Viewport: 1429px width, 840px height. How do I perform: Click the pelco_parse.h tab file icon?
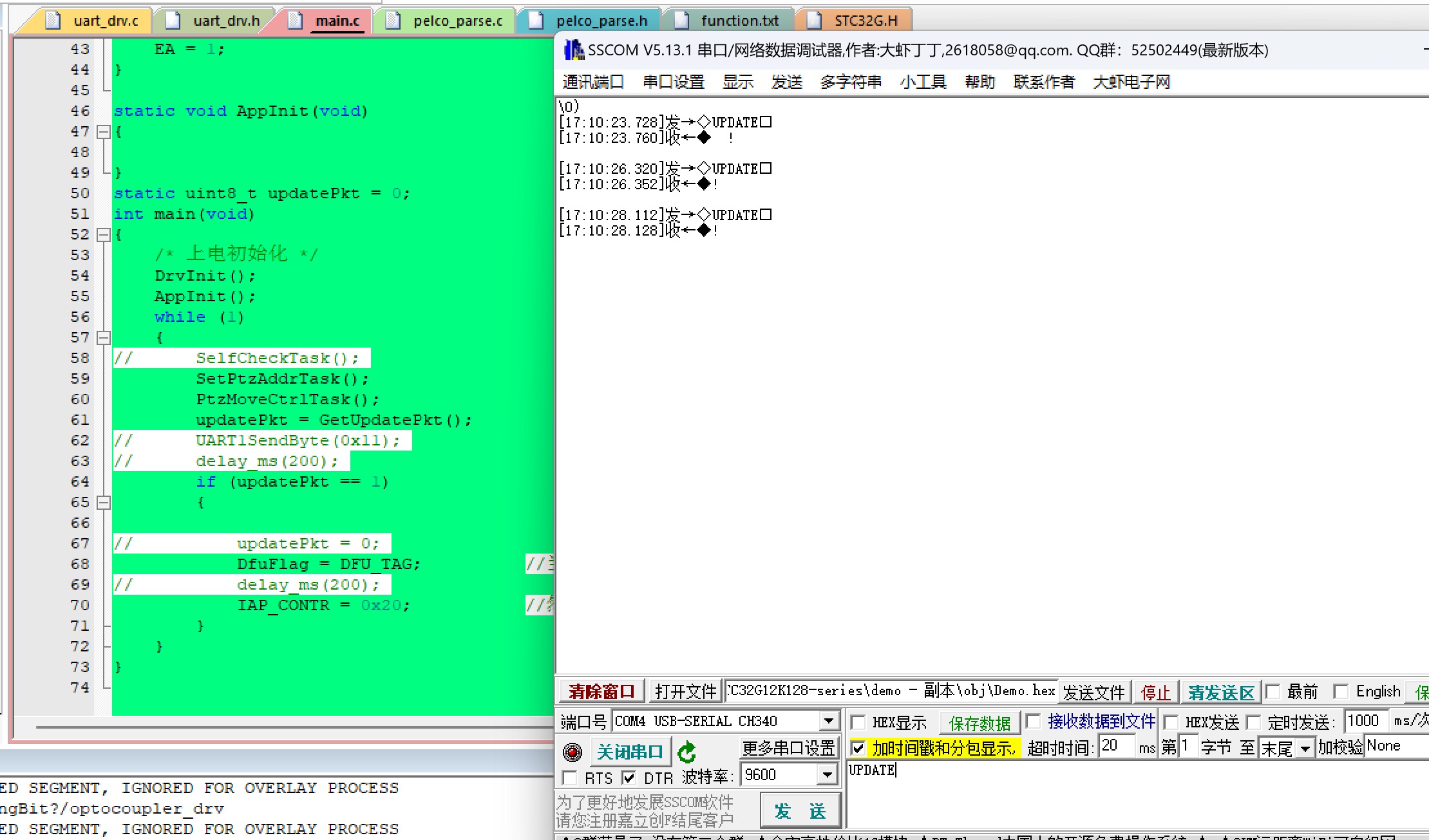point(536,21)
